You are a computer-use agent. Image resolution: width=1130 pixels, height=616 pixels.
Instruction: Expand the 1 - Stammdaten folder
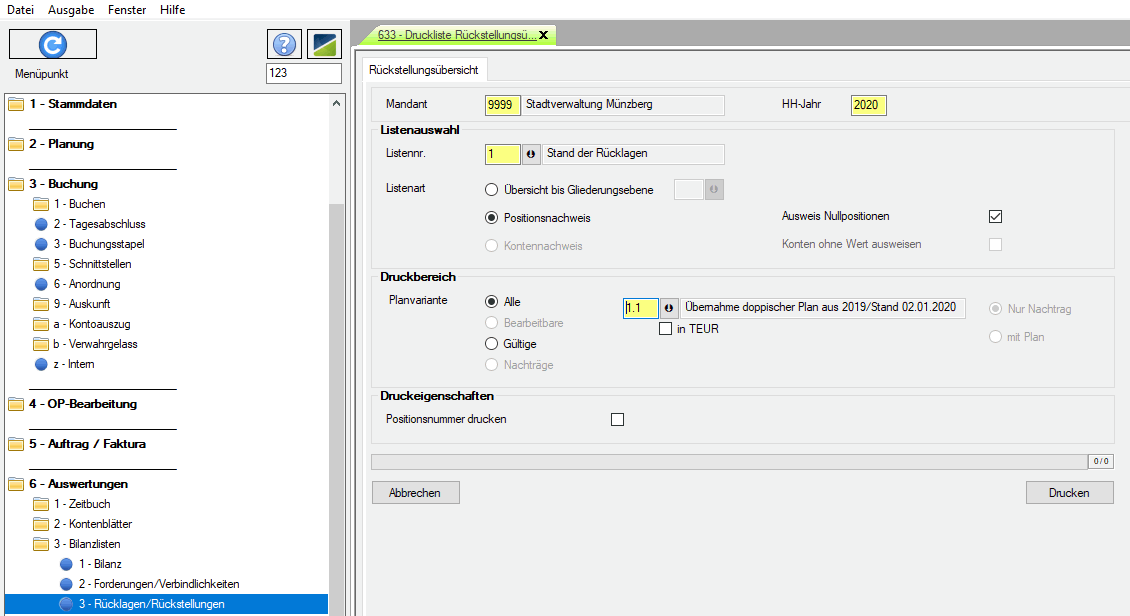coord(72,104)
